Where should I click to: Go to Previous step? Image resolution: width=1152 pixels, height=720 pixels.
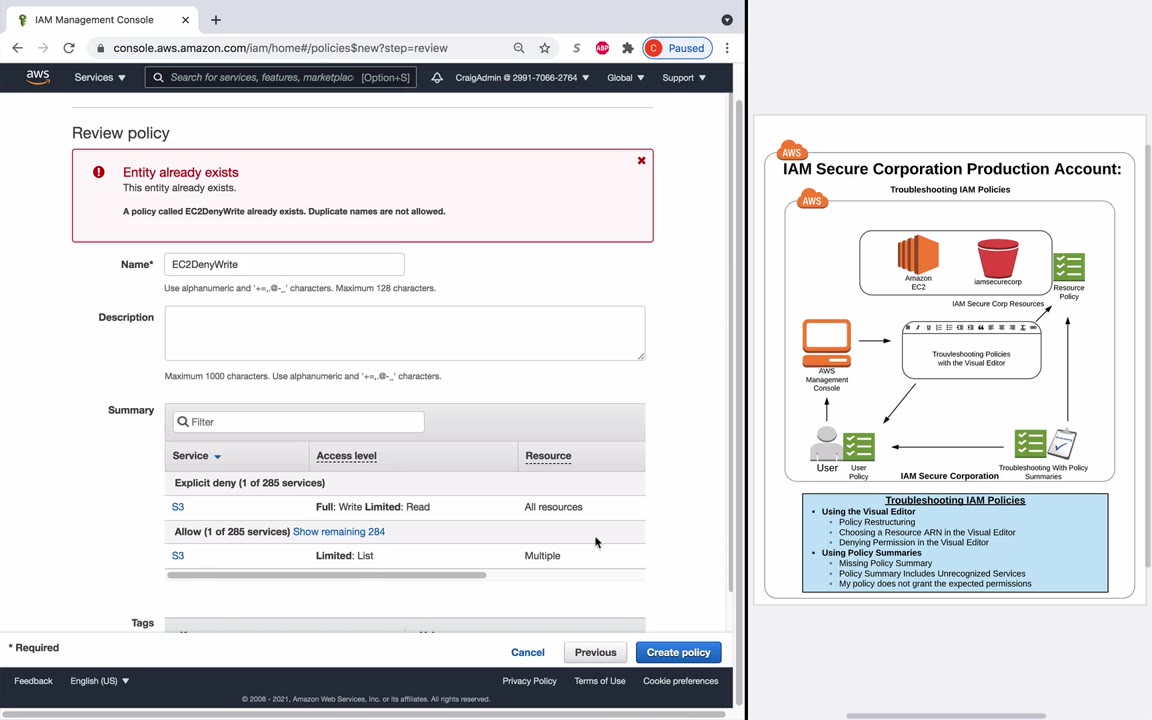[x=595, y=652]
